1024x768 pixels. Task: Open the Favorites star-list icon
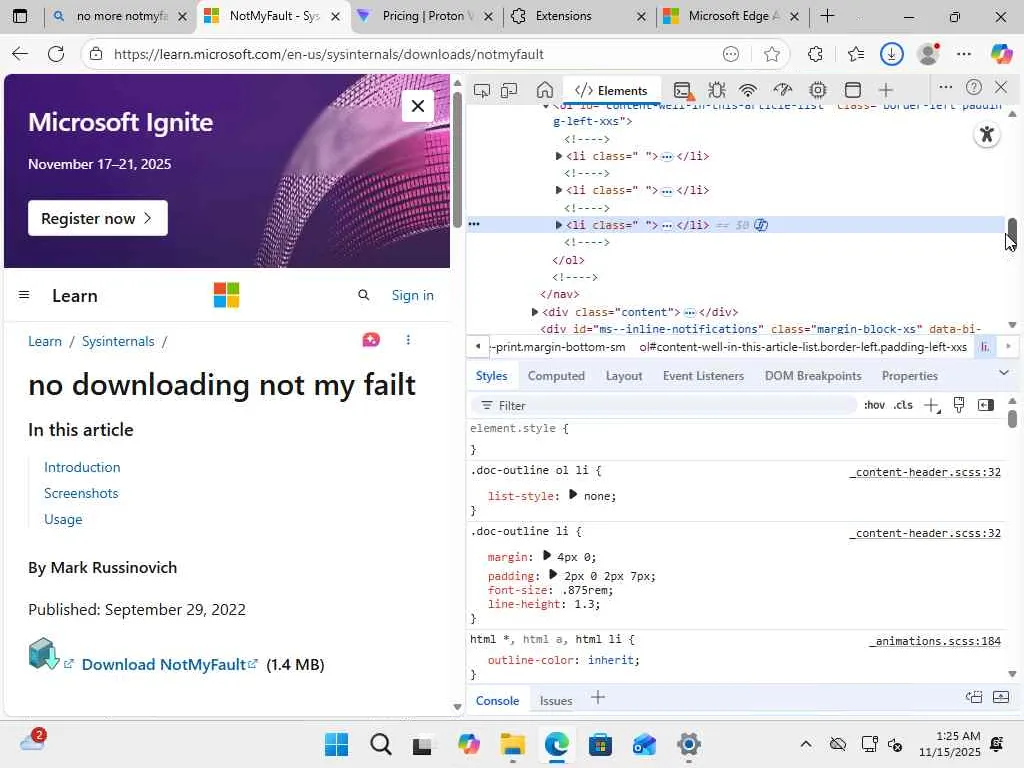coord(856,54)
